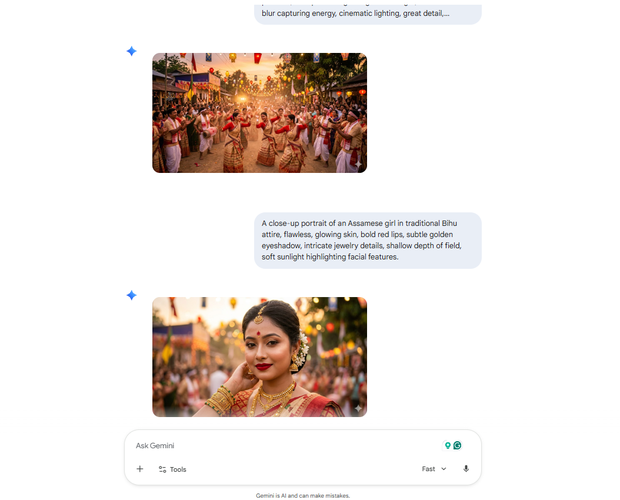Click the Assamese girl close-up portrait prompt bubble

pyautogui.click(x=368, y=240)
